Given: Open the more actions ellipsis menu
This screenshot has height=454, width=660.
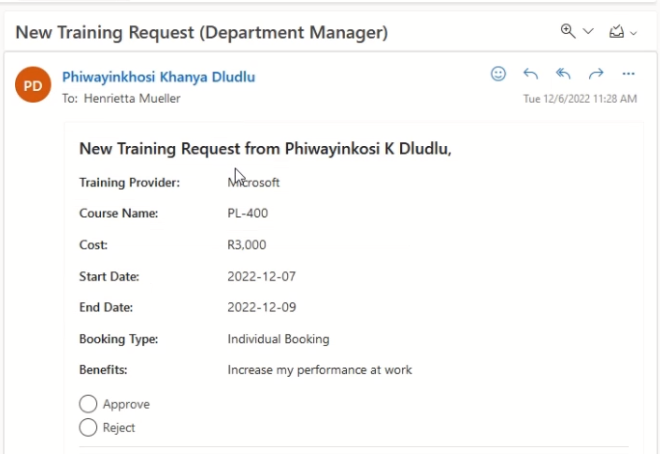Looking at the screenshot, I should point(628,74).
